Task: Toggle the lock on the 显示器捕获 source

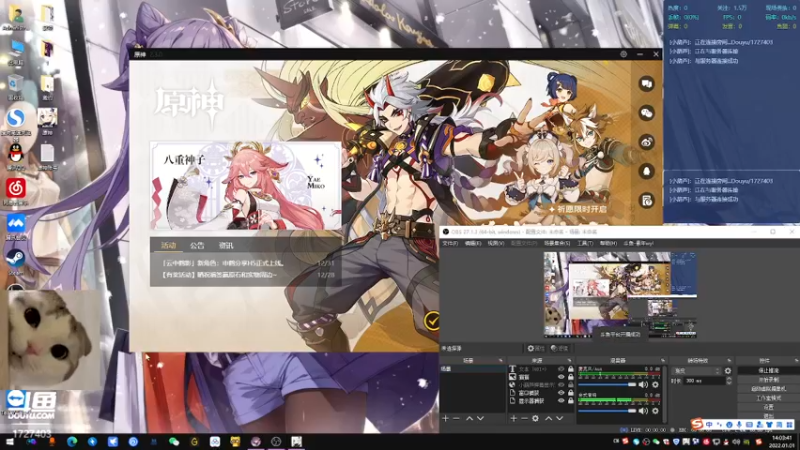Action: point(571,402)
